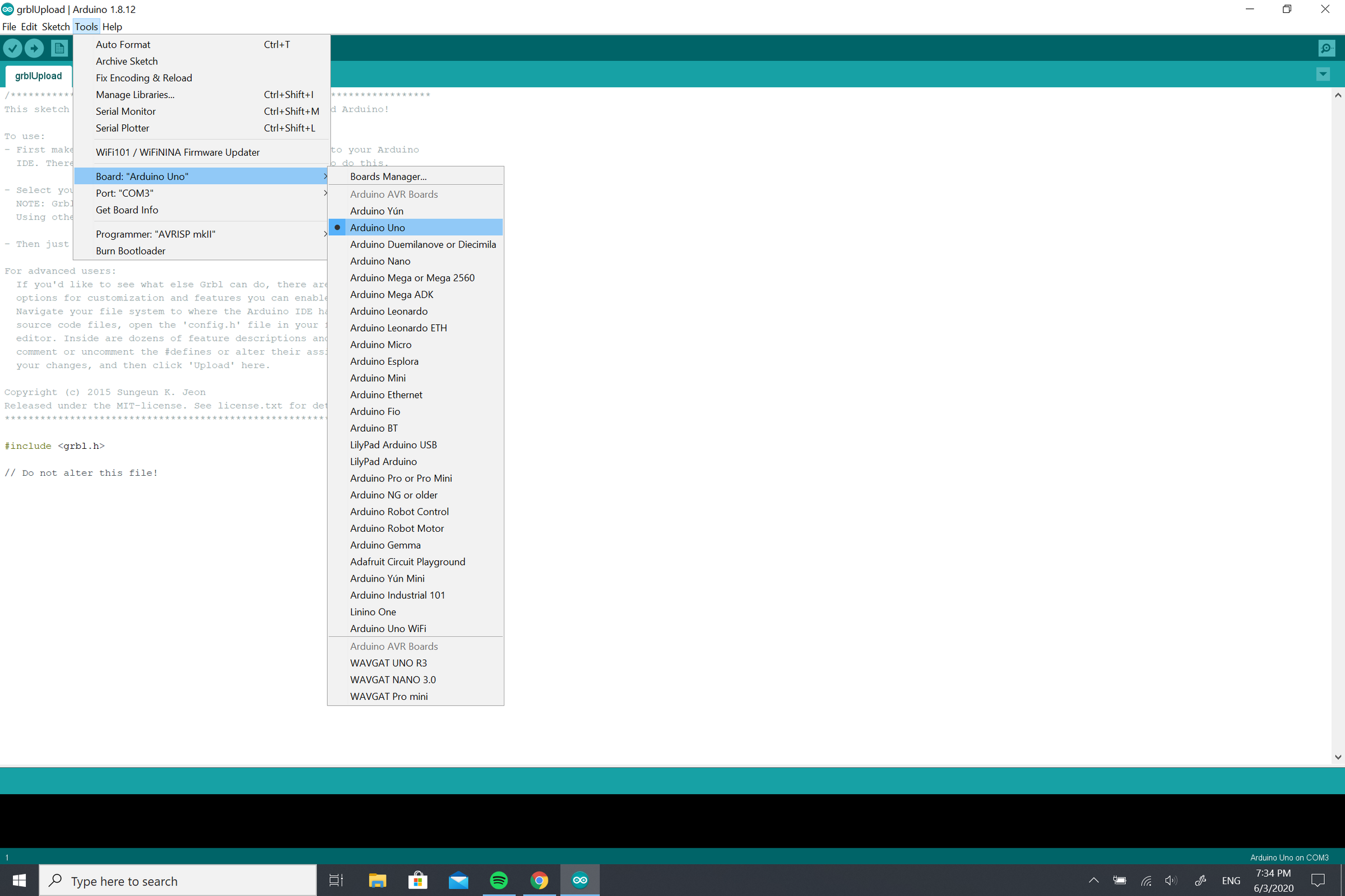1345x896 pixels.
Task: Click the Verify checkmark button
Action: click(x=12, y=48)
